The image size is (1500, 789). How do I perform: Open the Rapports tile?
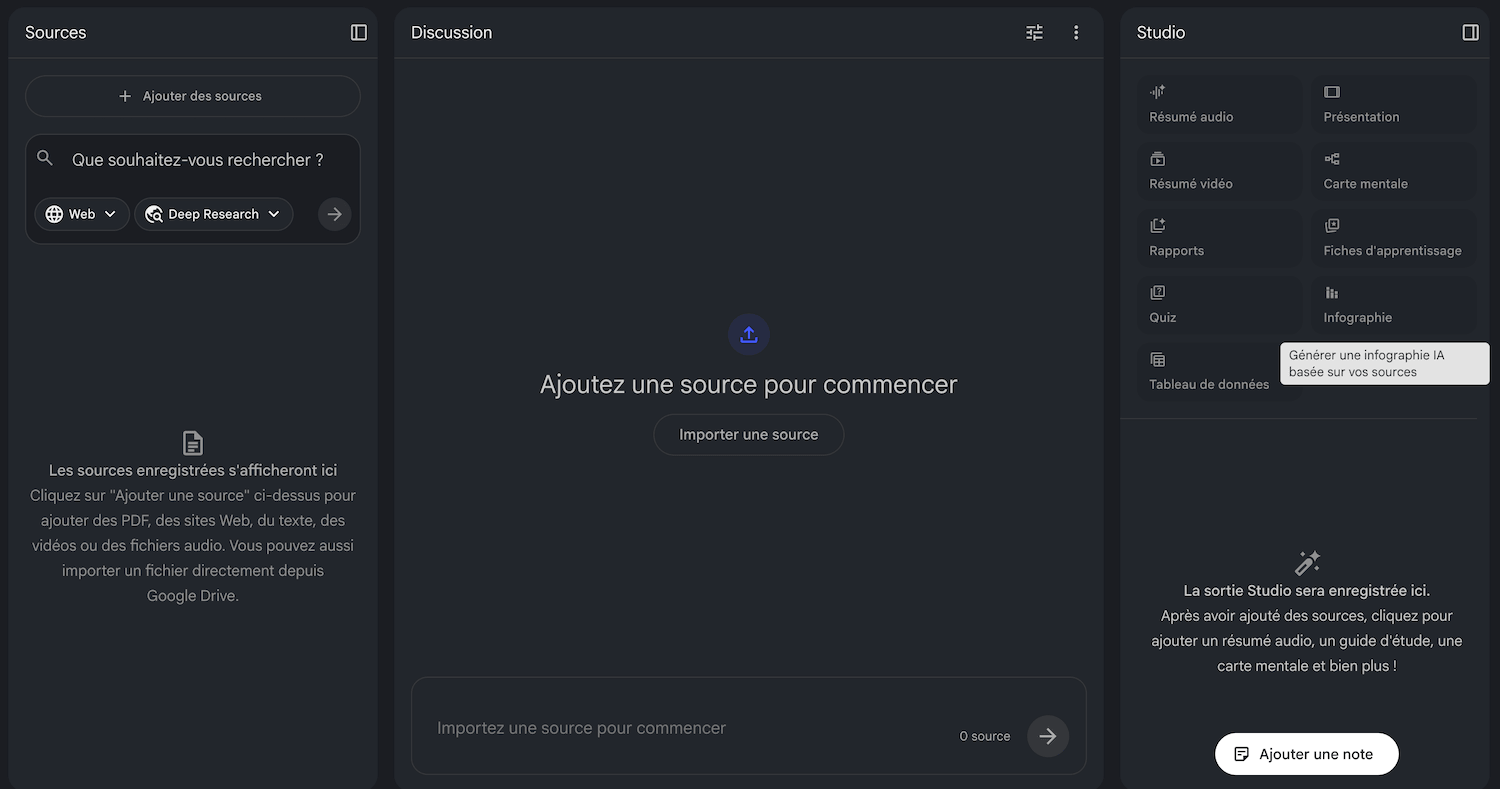(1219, 239)
